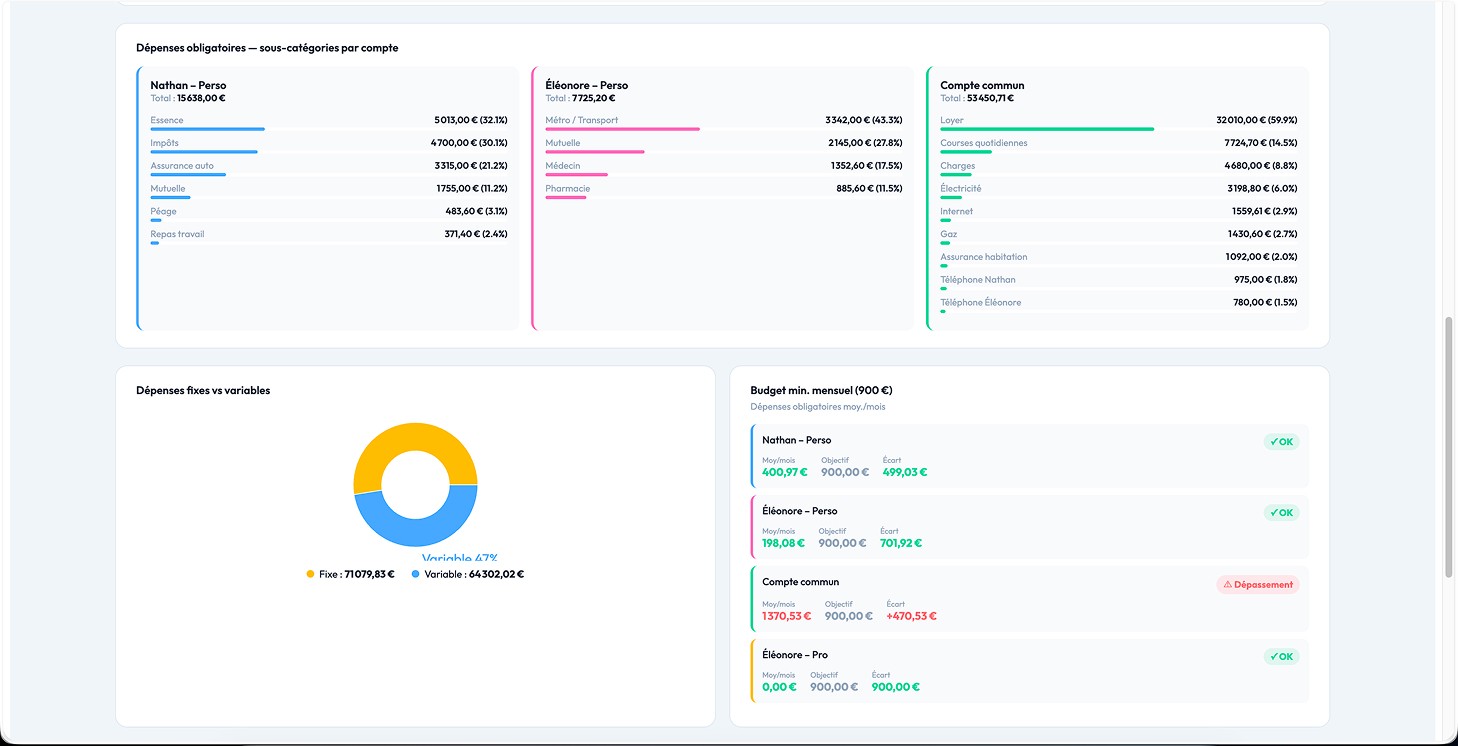Click the 0,00 € Moy/mois value for Éléonore – Pro
The image size is (1458, 746).
click(x=779, y=687)
